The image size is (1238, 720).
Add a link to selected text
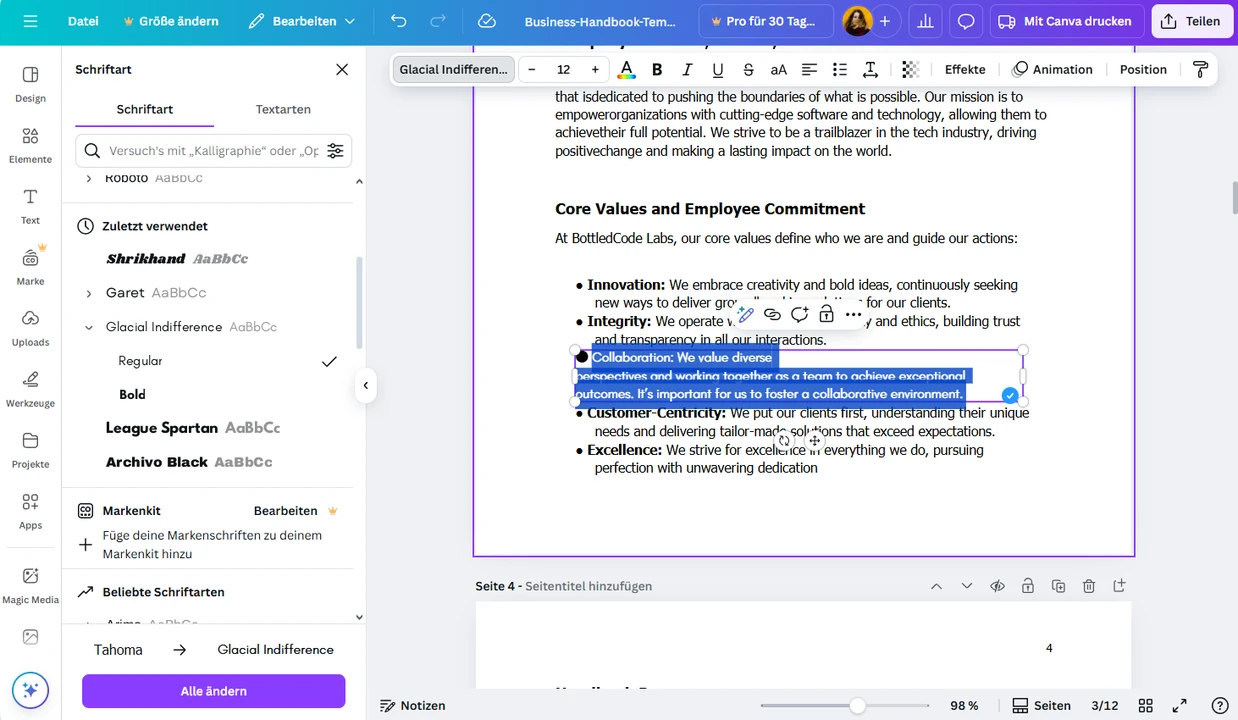772,314
